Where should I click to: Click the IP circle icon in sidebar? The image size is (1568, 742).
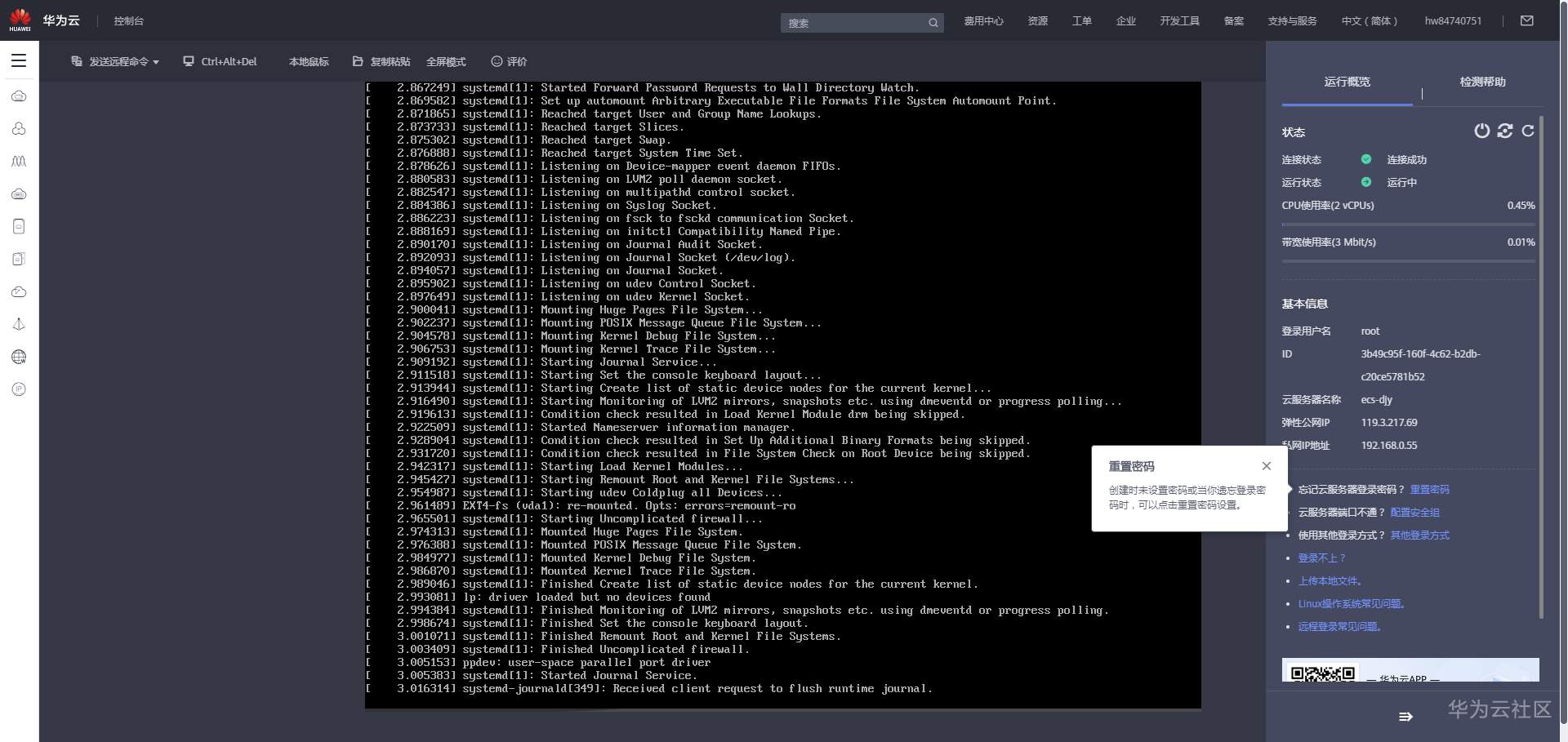point(19,389)
